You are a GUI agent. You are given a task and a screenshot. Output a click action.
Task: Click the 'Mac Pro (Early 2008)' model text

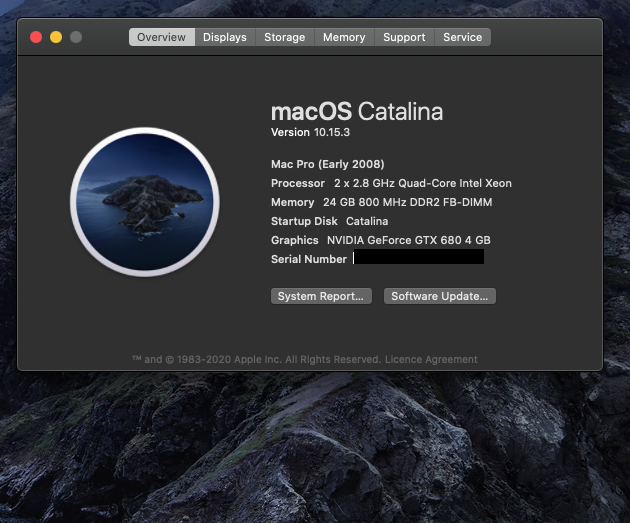coord(327,164)
